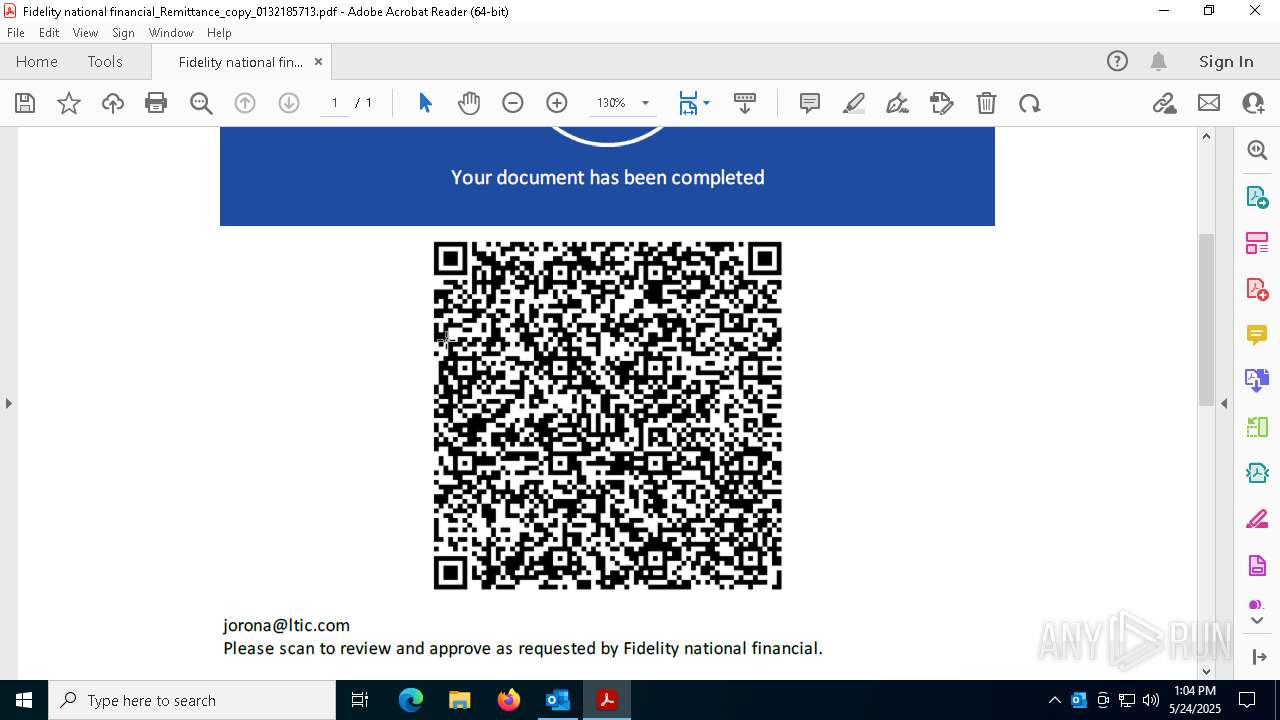The image size is (1280, 720).
Task: Open the Help menu
Action: pyautogui.click(x=219, y=33)
